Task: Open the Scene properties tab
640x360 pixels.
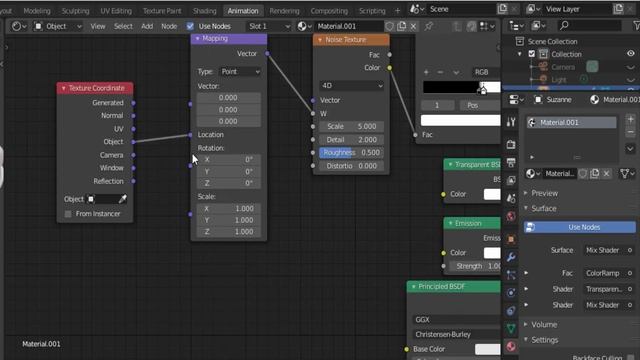Action: [511, 198]
